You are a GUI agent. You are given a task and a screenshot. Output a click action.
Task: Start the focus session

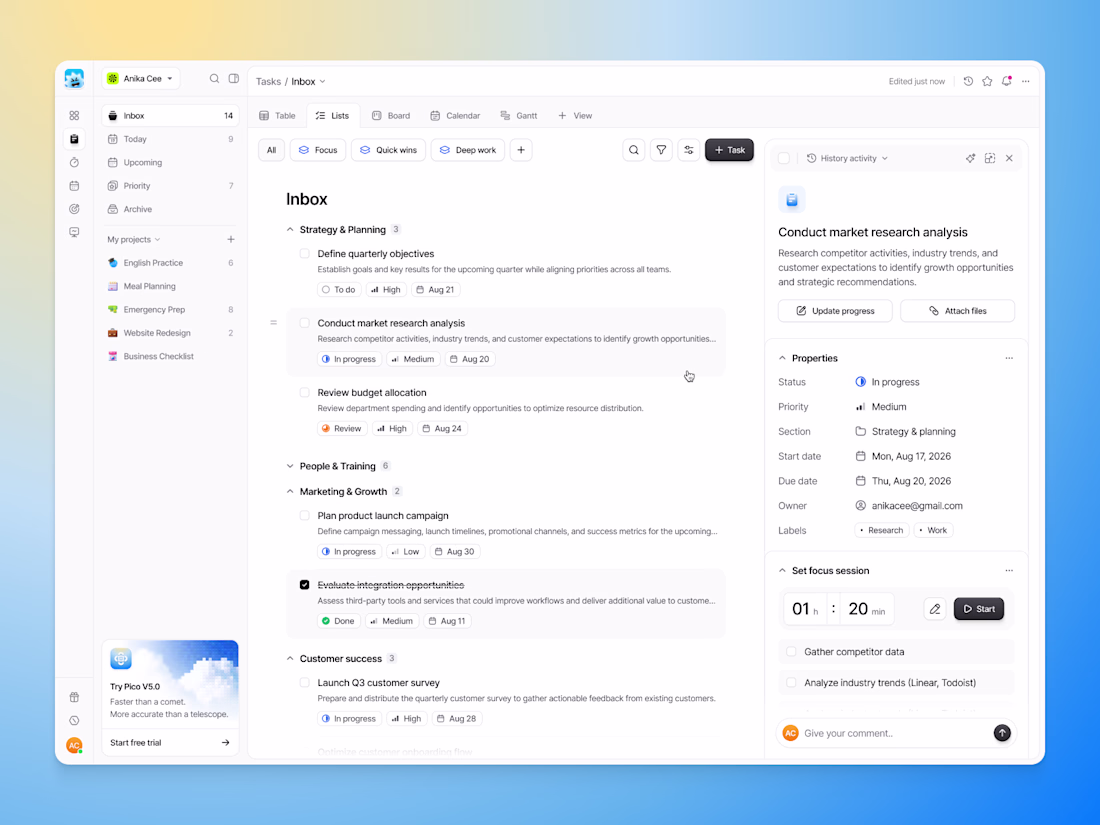tap(979, 609)
